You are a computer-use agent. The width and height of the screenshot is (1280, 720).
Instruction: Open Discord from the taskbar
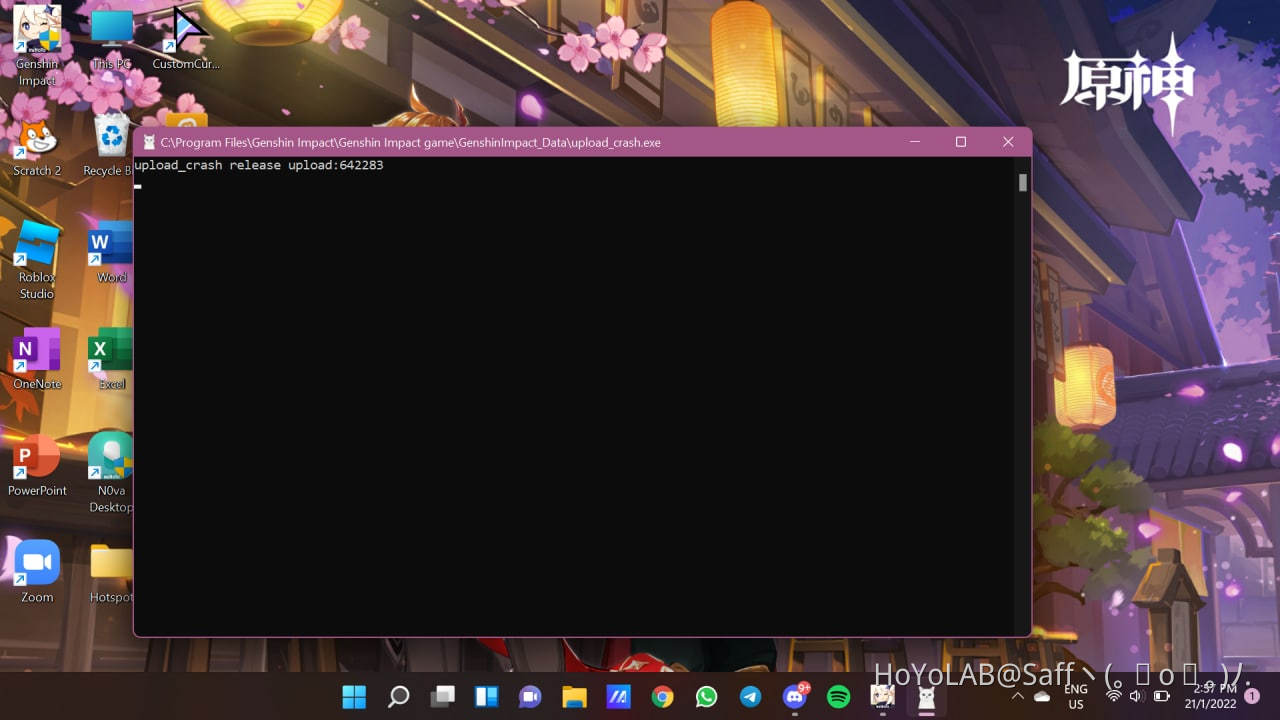tap(795, 697)
